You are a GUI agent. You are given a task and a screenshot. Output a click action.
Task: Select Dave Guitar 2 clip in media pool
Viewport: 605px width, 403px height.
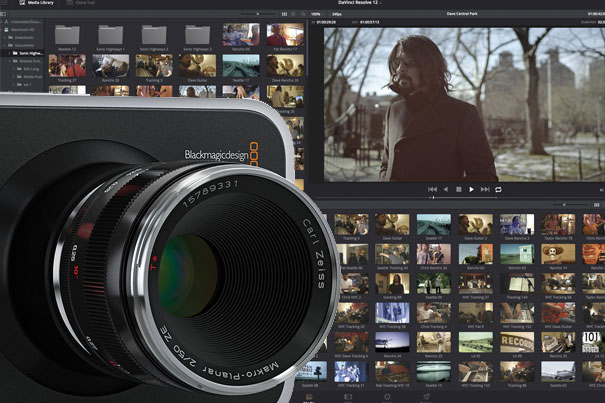tap(475, 225)
